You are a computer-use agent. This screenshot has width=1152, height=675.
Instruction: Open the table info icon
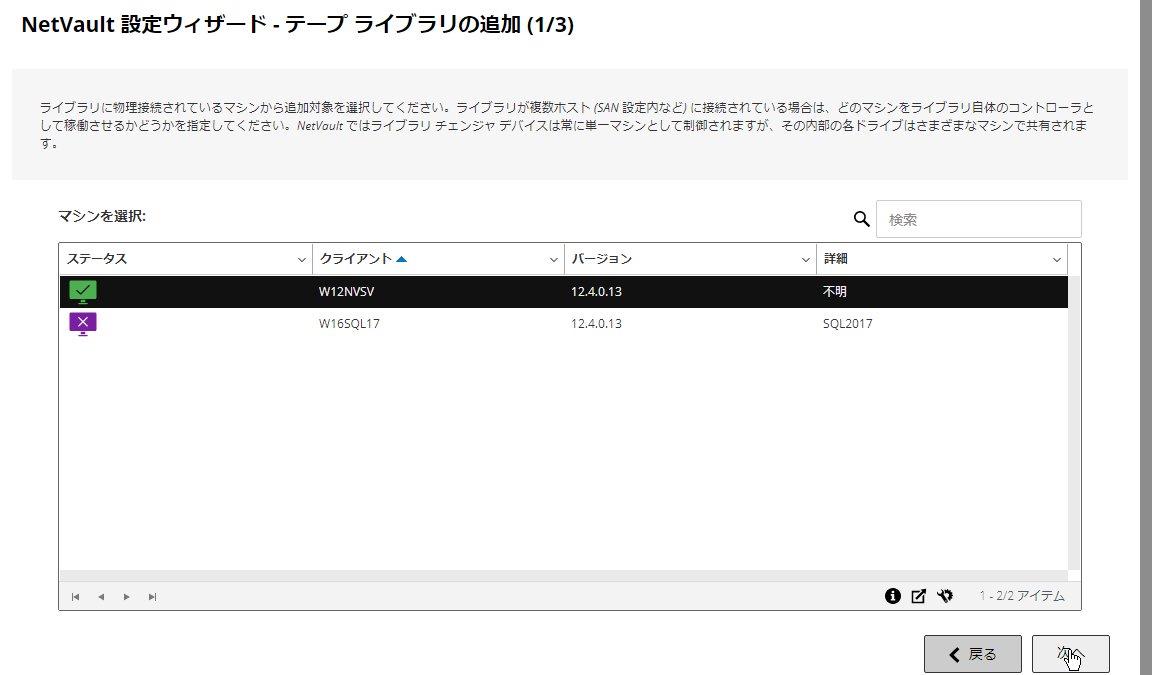tap(893, 596)
